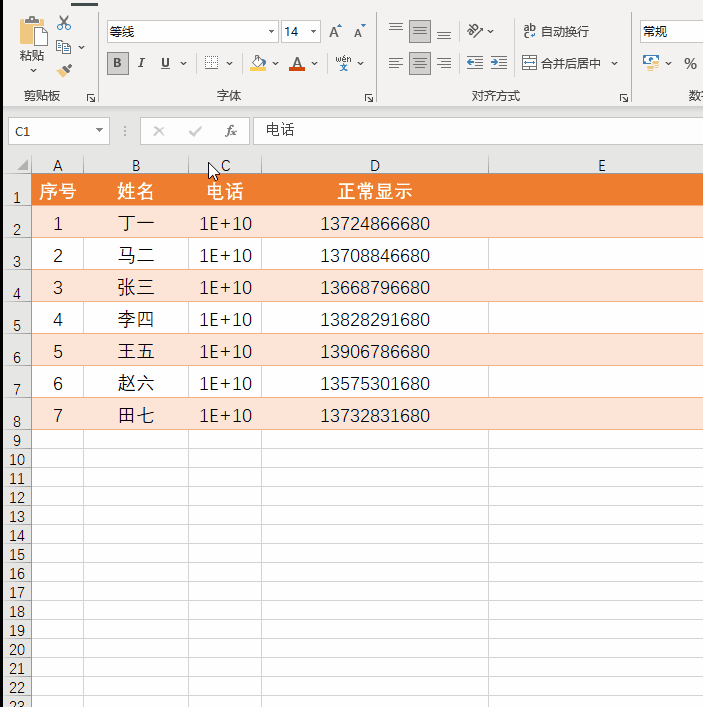Align text right
This screenshot has height=707, width=703.
click(x=444, y=63)
